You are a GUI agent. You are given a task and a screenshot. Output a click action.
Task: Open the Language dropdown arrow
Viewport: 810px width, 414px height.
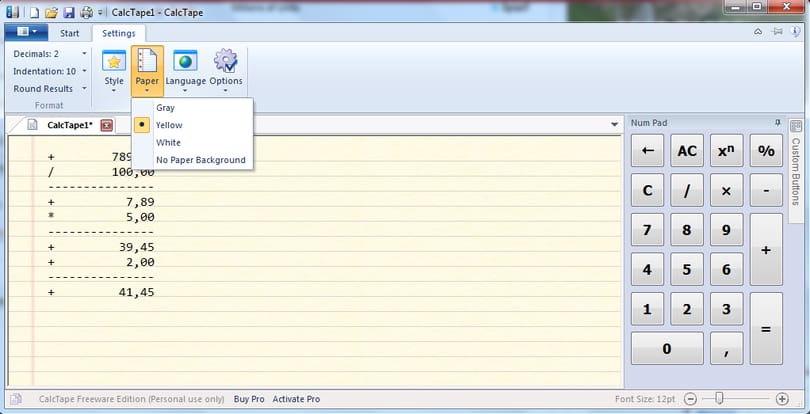[x=185, y=91]
